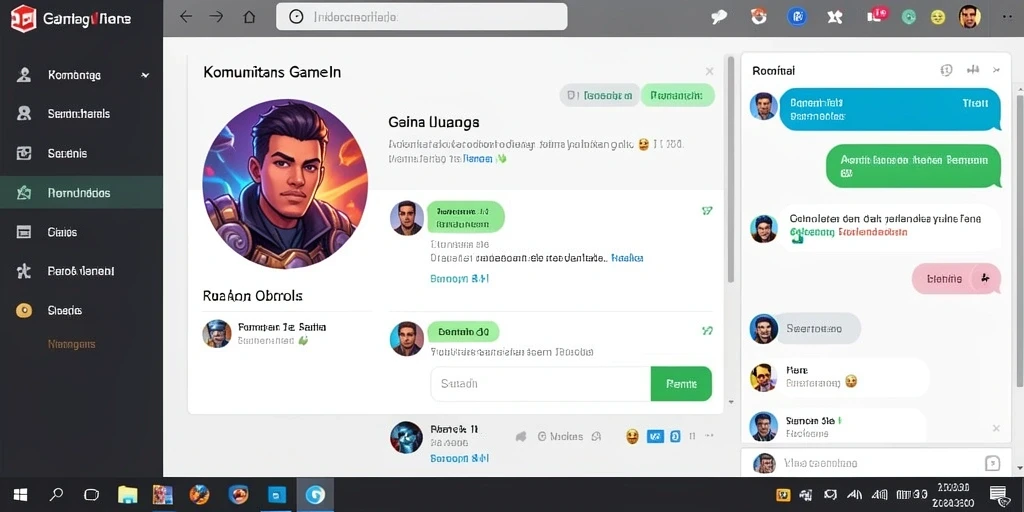Open the Sioads sidebar item with coin icon
1024x512 pixels.
(x=82, y=310)
